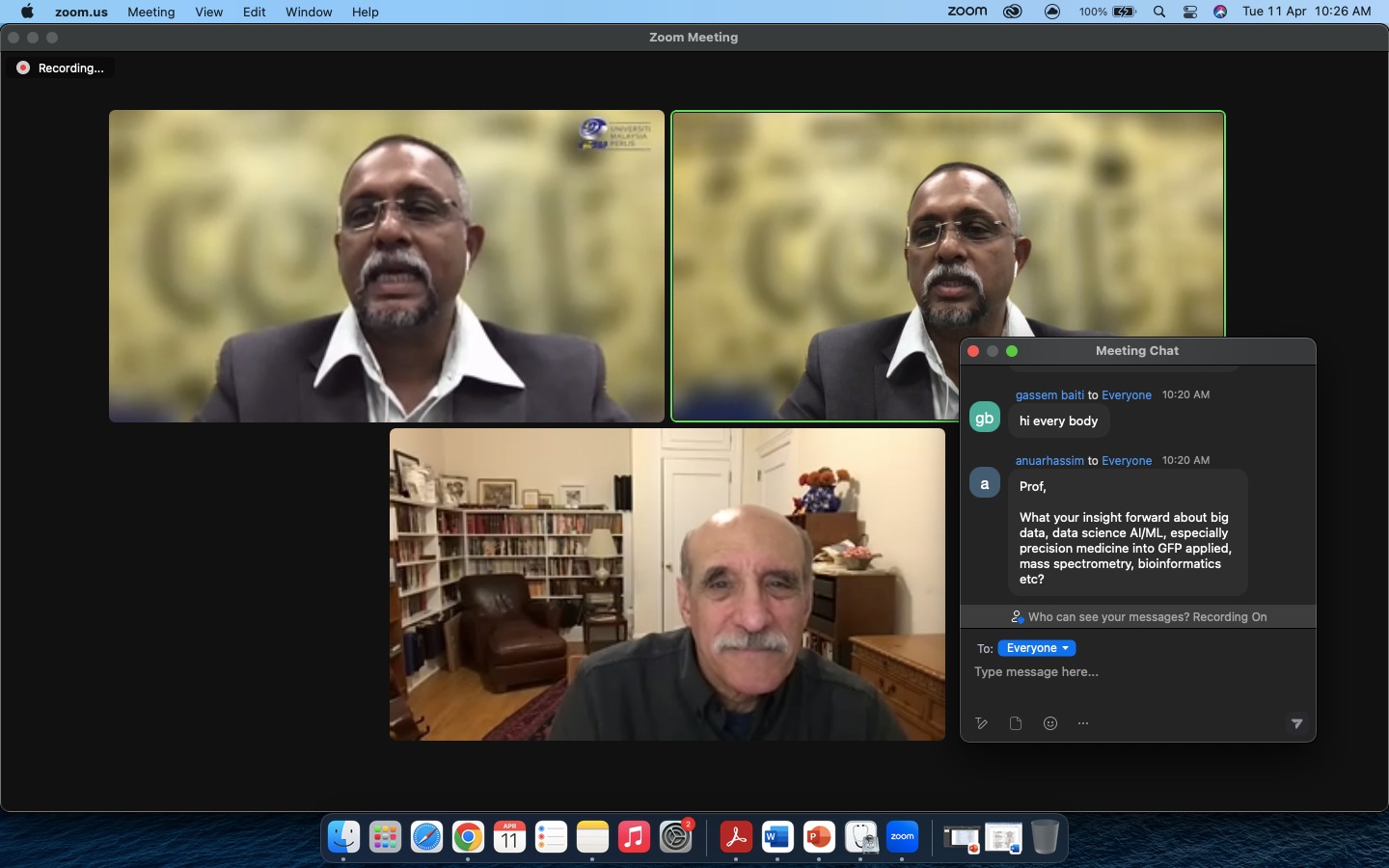Click the send message arrow icon
Image resolution: width=1389 pixels, height=868 pixels.
(1296, 723)
